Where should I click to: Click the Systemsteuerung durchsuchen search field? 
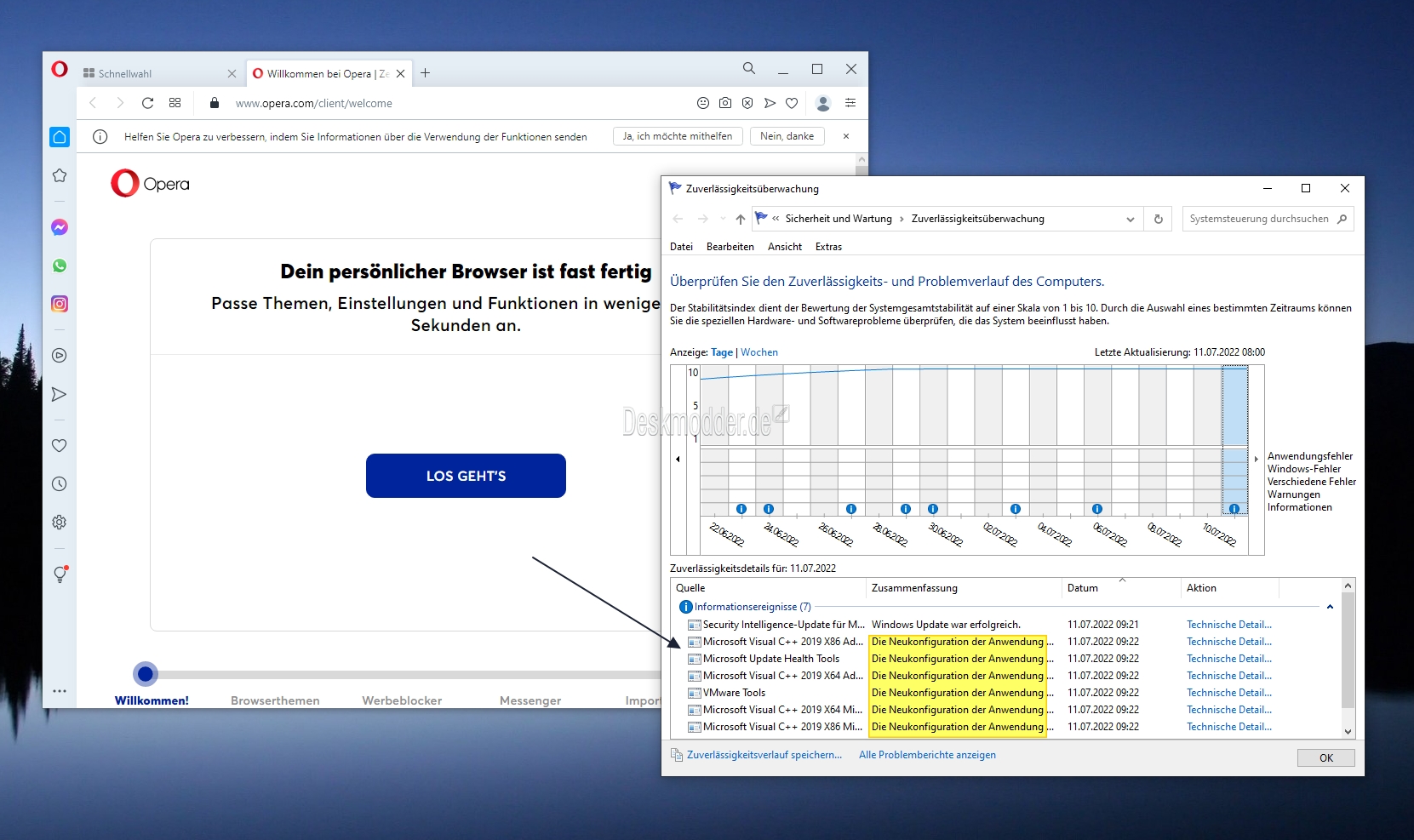click(x=1268, y=219)
